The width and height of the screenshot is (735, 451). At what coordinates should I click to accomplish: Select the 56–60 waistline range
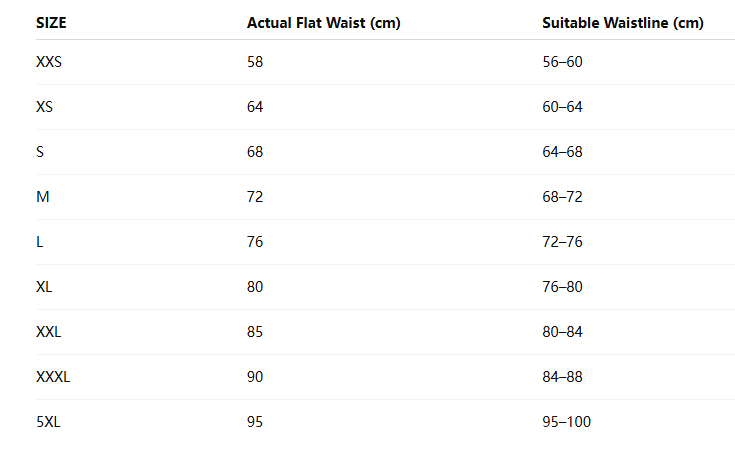click(x=562, y=62)
